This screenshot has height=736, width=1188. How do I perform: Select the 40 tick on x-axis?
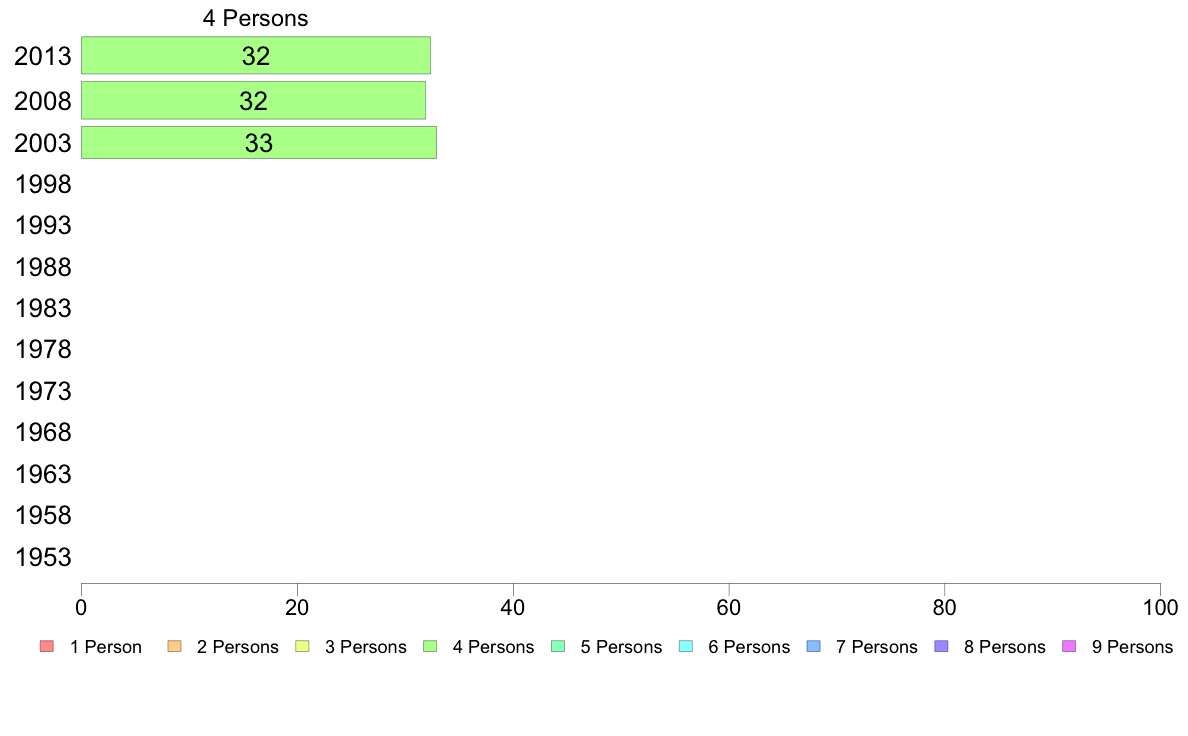pyautogui.click(x=513, y=607)
